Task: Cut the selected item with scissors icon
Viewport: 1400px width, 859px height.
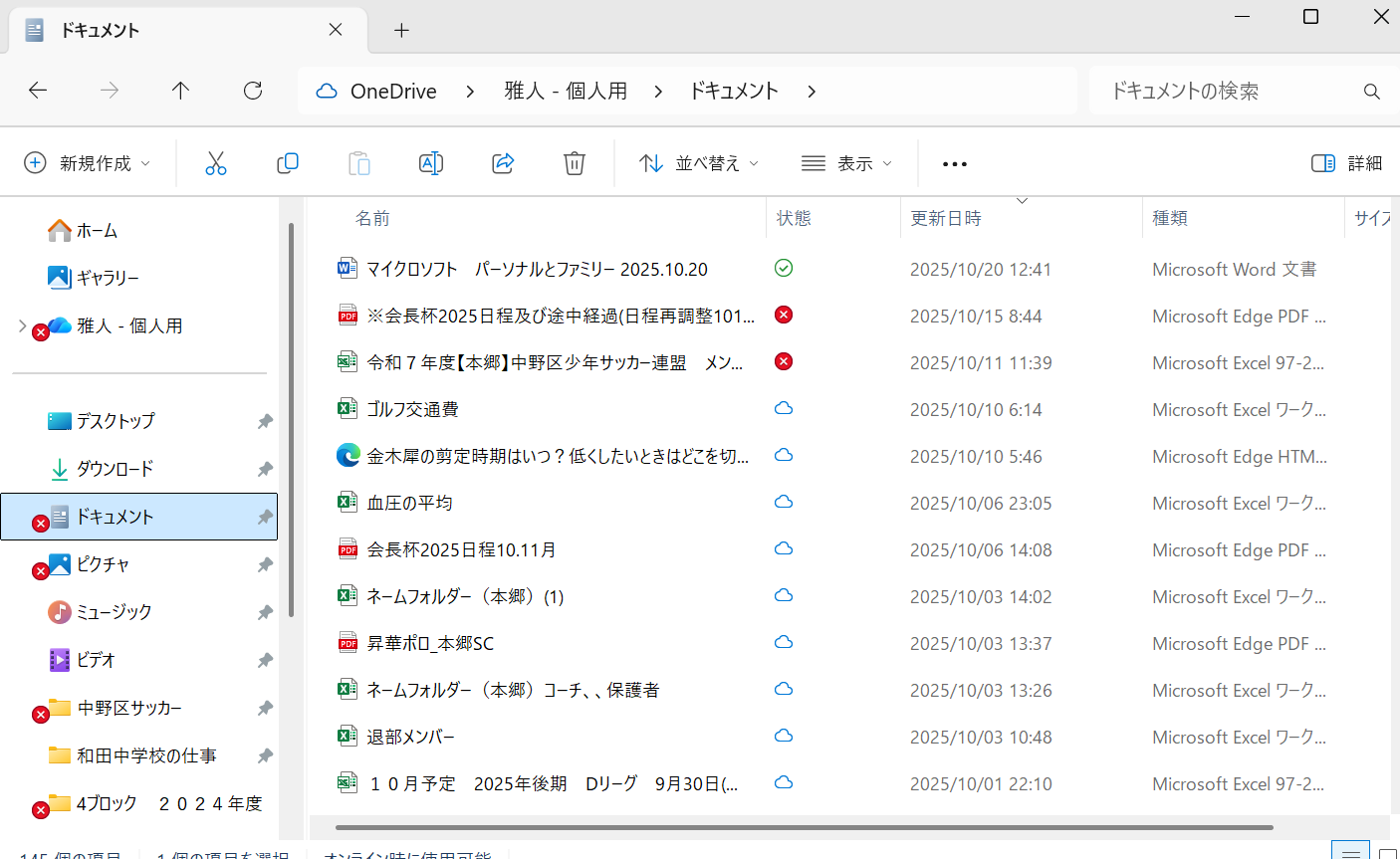Action: pyautogui.click(x=216, y=163)
